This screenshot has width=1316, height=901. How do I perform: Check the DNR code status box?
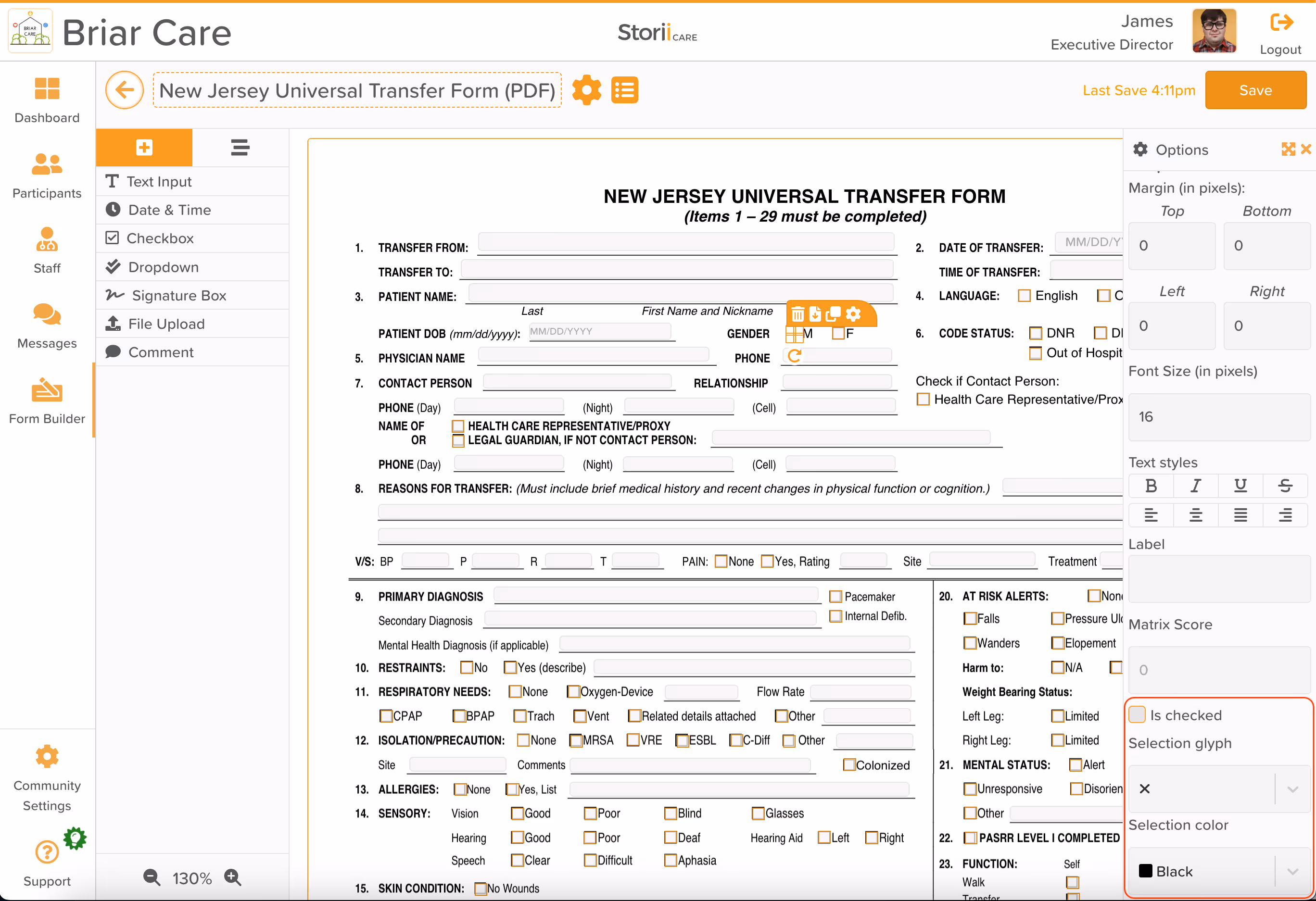tap(1036, 333)
